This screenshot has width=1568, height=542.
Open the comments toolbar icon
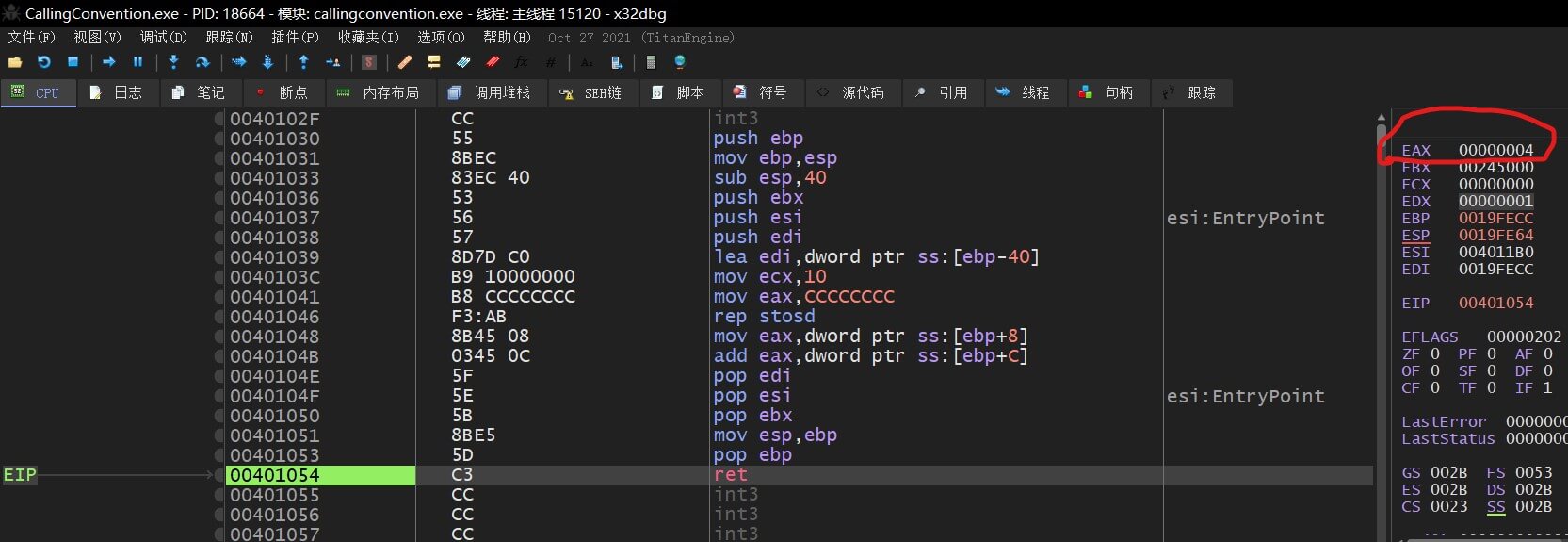tap(434, 62)
